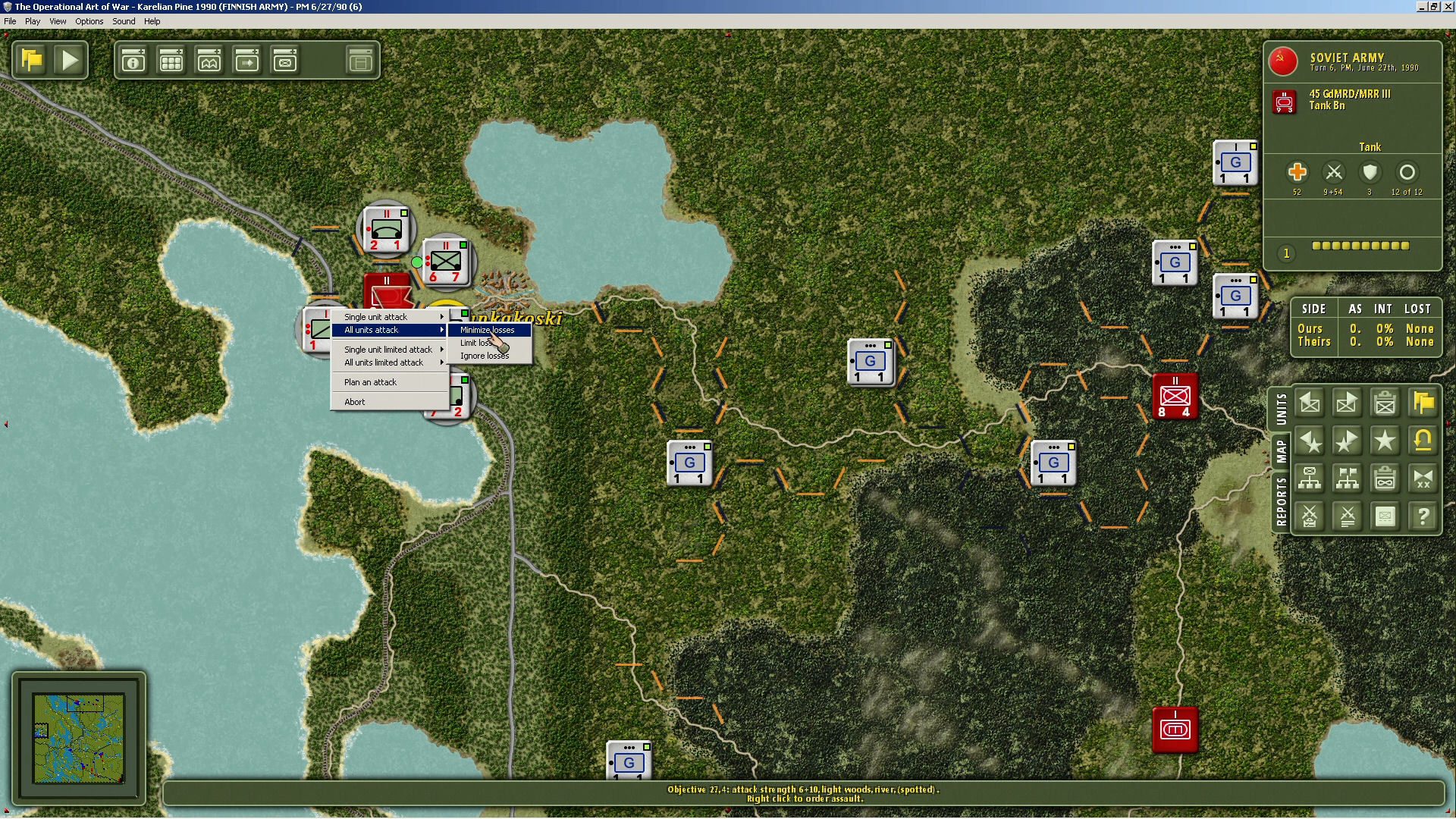Toggle the info panel button in top toolbar
Viewport: 1456px width, 819px height.
(x=133, y=61)
